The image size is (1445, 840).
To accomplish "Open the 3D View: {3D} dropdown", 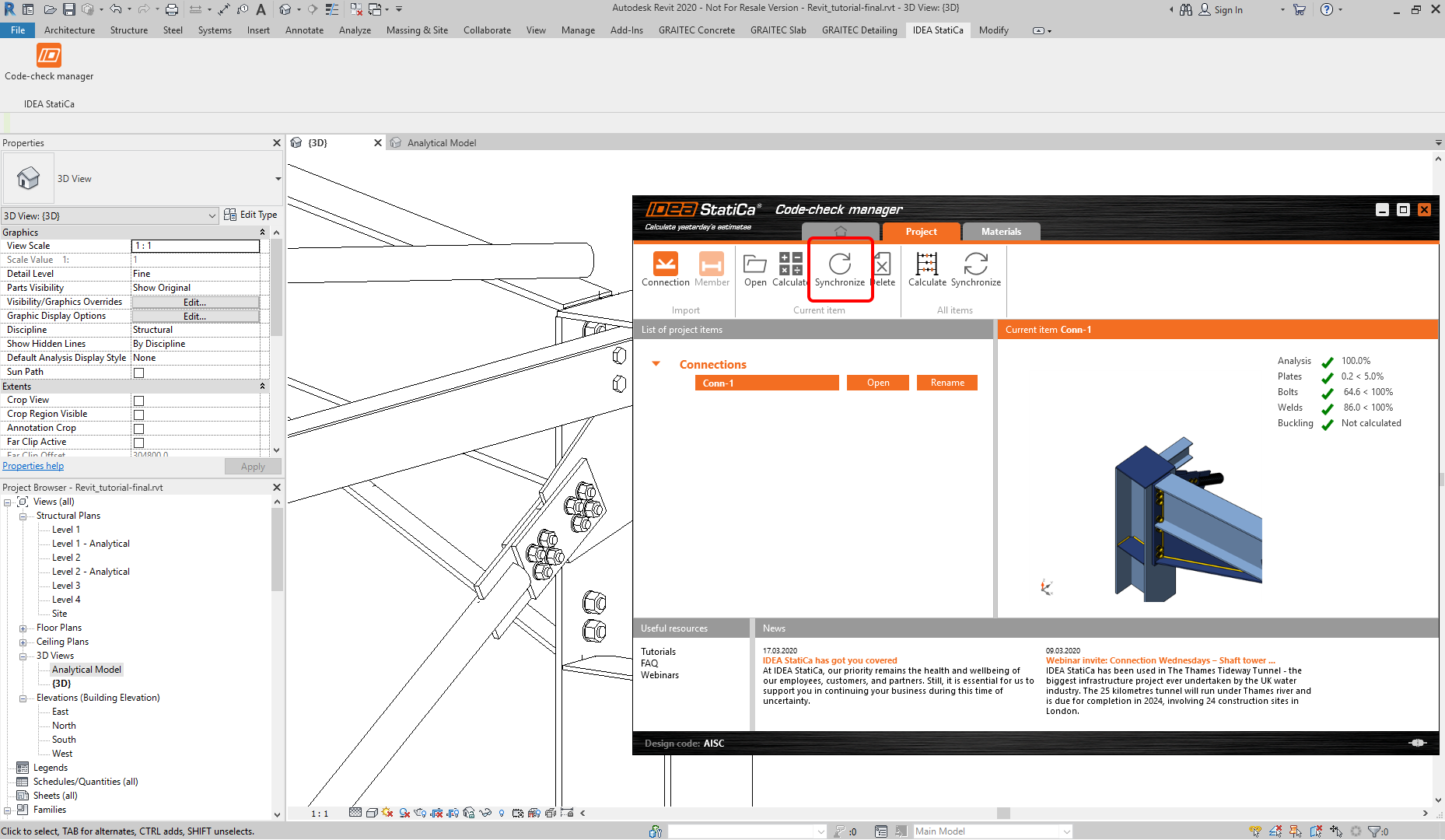I will [110, 215].
